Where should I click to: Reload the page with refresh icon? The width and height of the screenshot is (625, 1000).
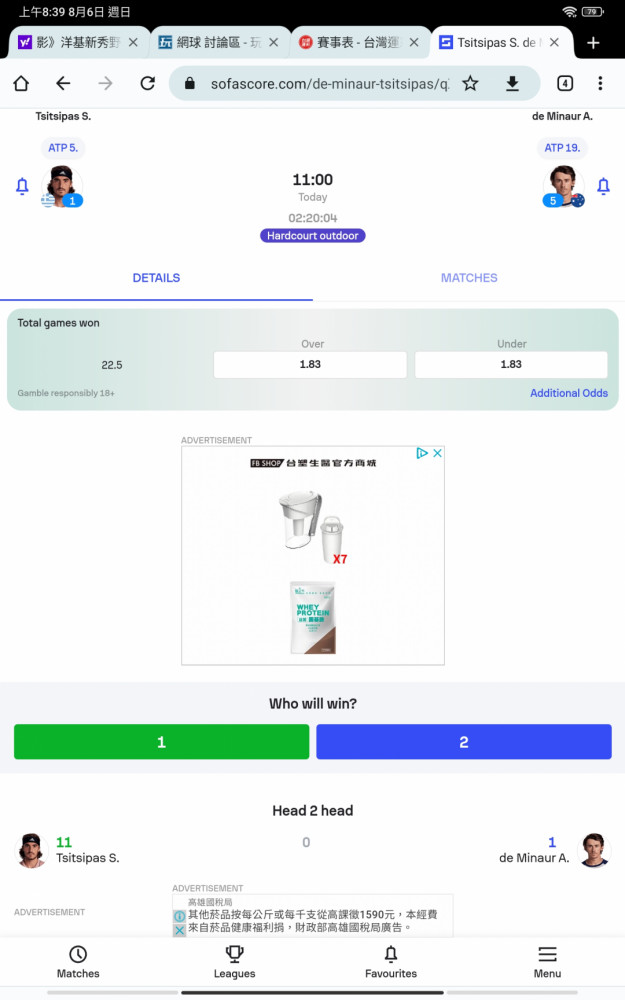pyautogui.click(x=147, y=83)
